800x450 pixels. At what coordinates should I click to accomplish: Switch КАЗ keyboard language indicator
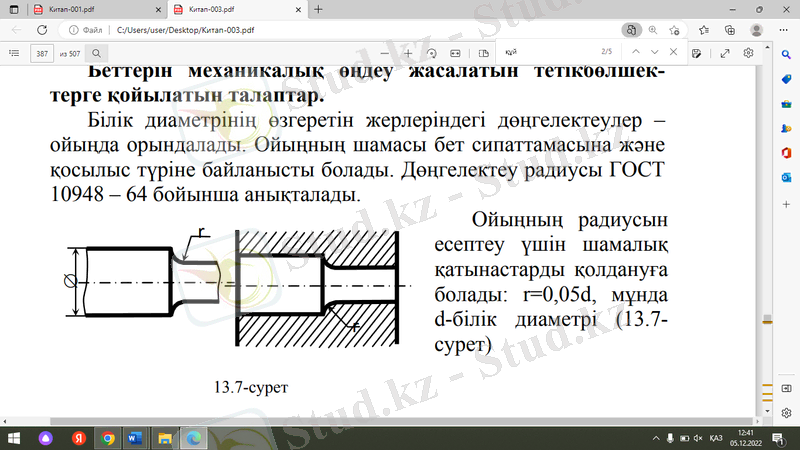[x=715, y=438]
